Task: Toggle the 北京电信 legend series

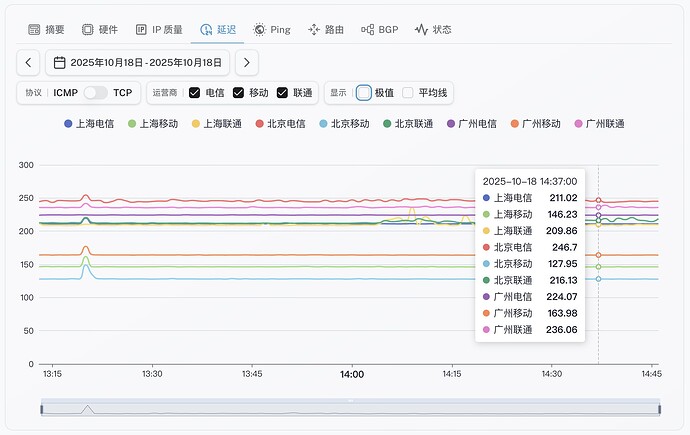Action: tap(280, 124)
